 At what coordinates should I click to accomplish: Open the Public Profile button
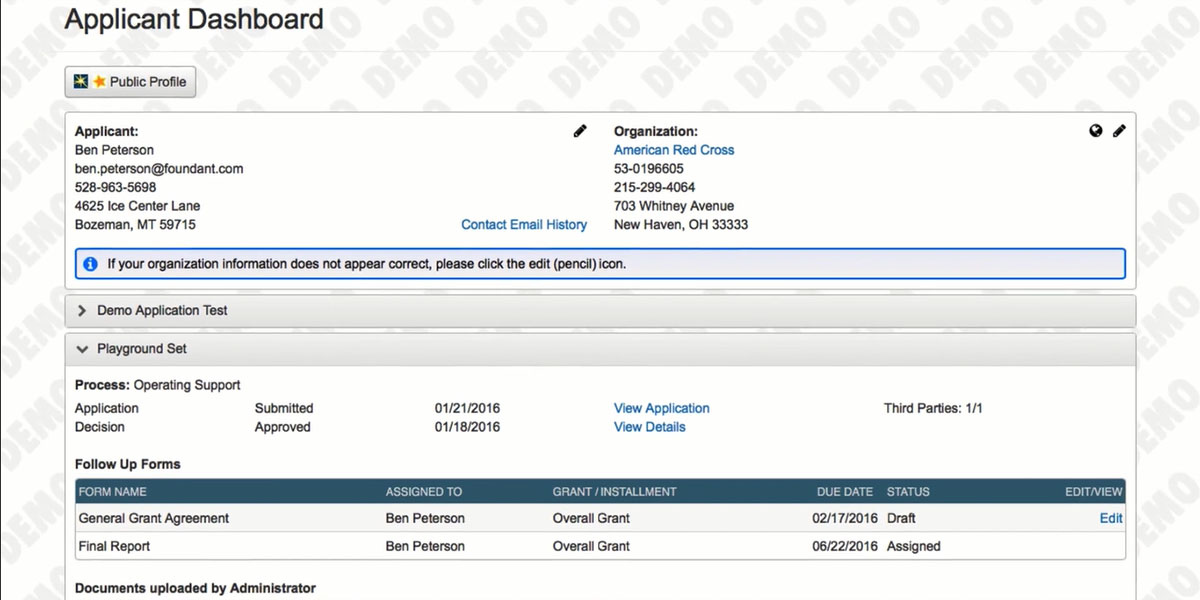pyautogui.click(x=130, y=82)
